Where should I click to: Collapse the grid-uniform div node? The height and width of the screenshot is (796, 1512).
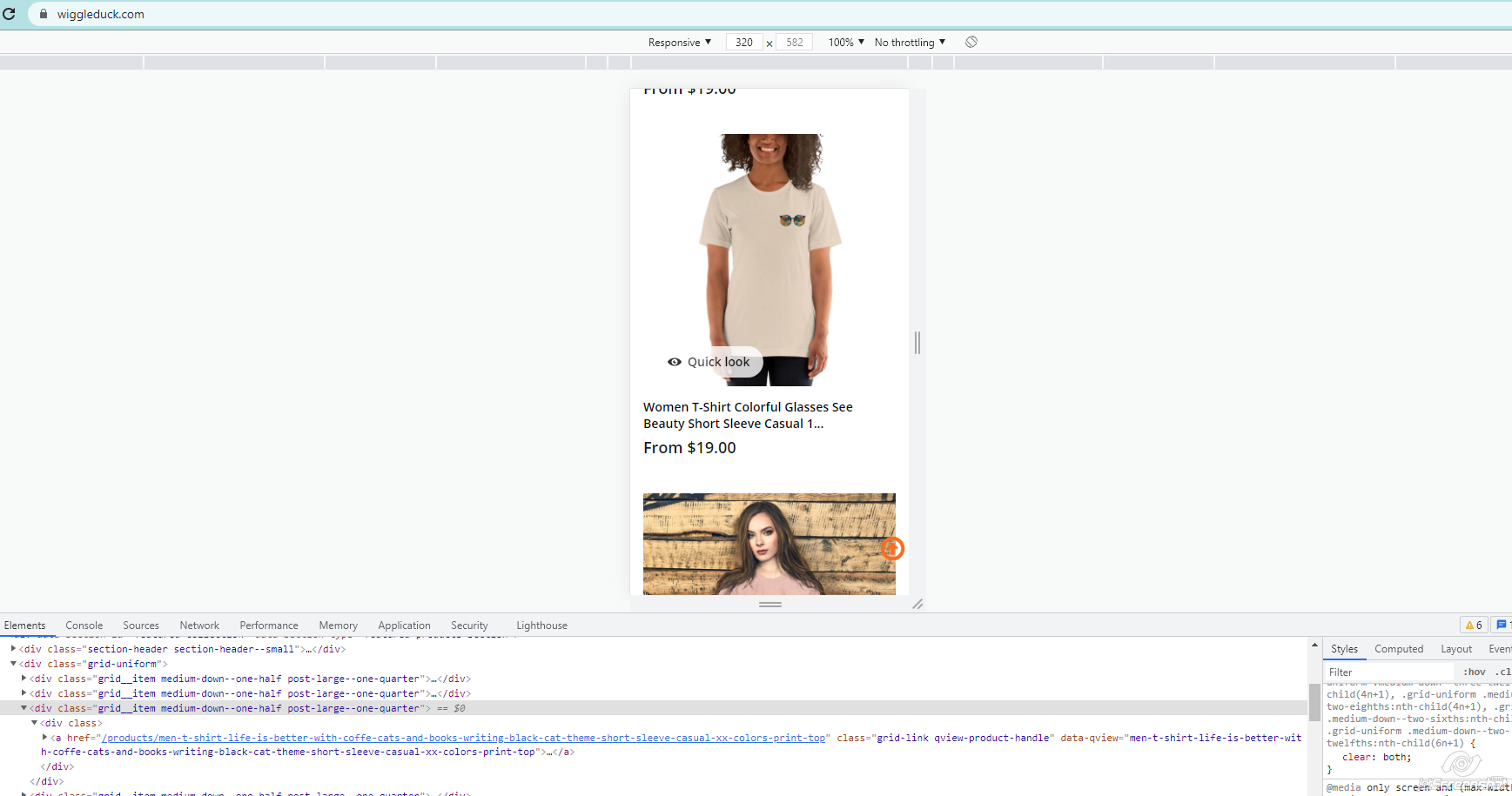click(x=13, y=664)
